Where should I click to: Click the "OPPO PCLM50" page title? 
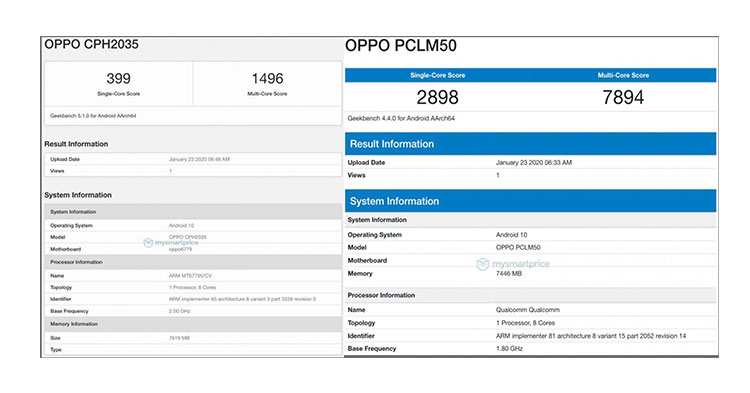click(401, 46)
